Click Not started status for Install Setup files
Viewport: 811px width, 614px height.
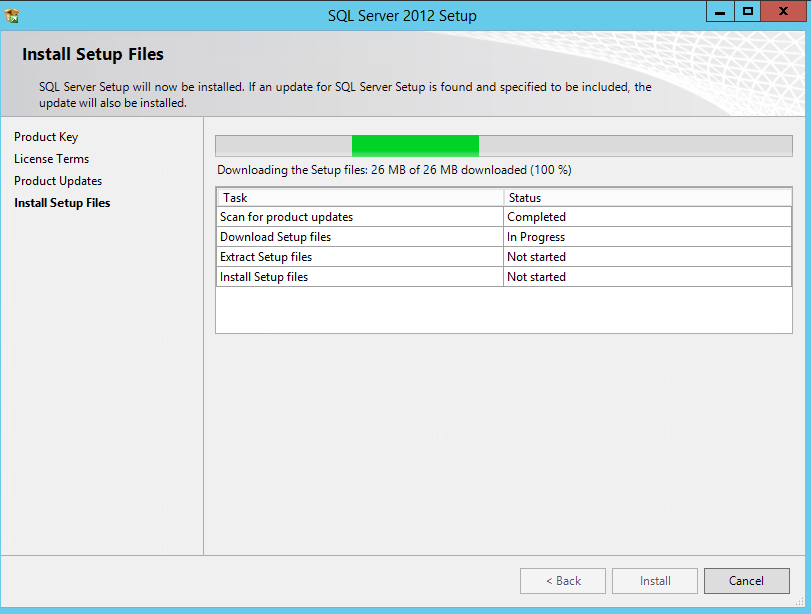648,277
